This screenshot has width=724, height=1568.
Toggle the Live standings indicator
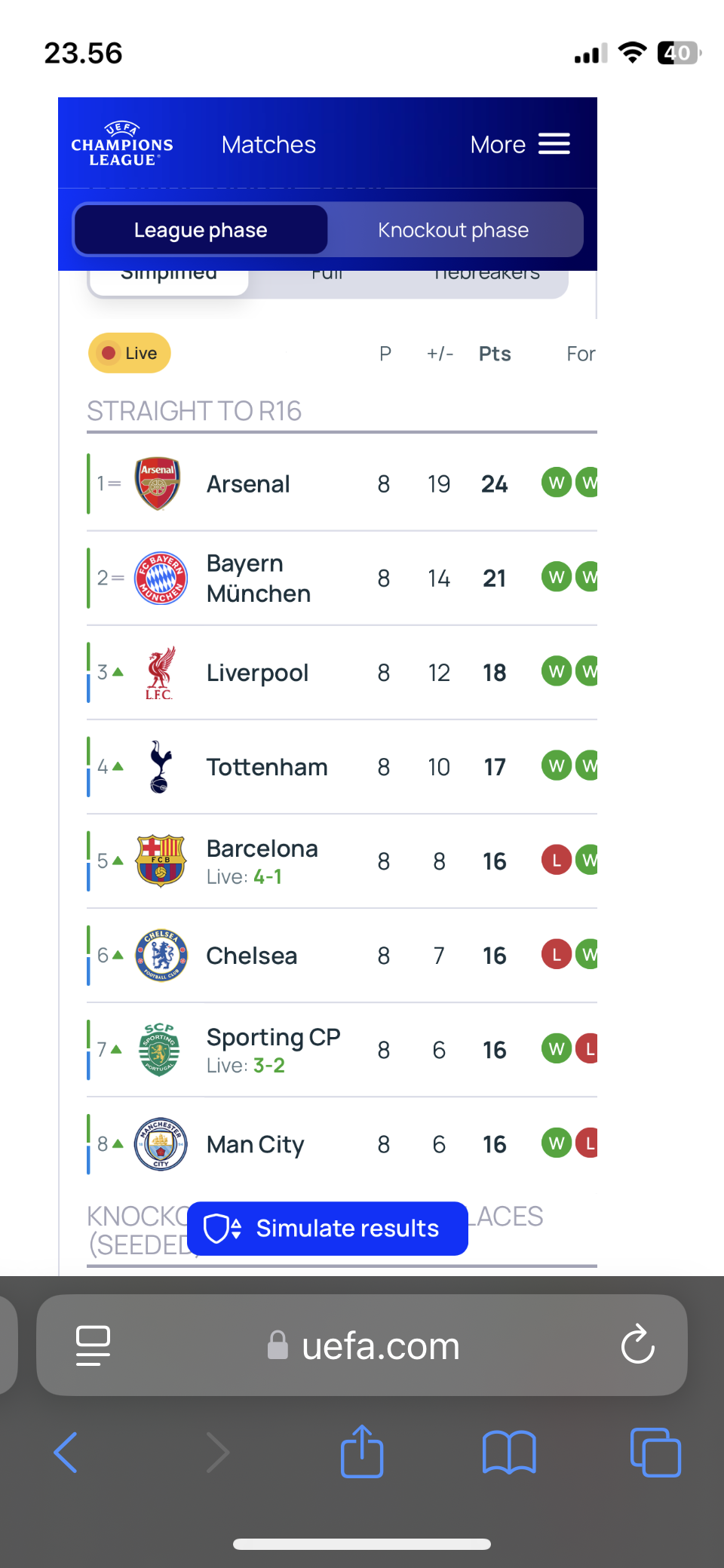point(130,353)
